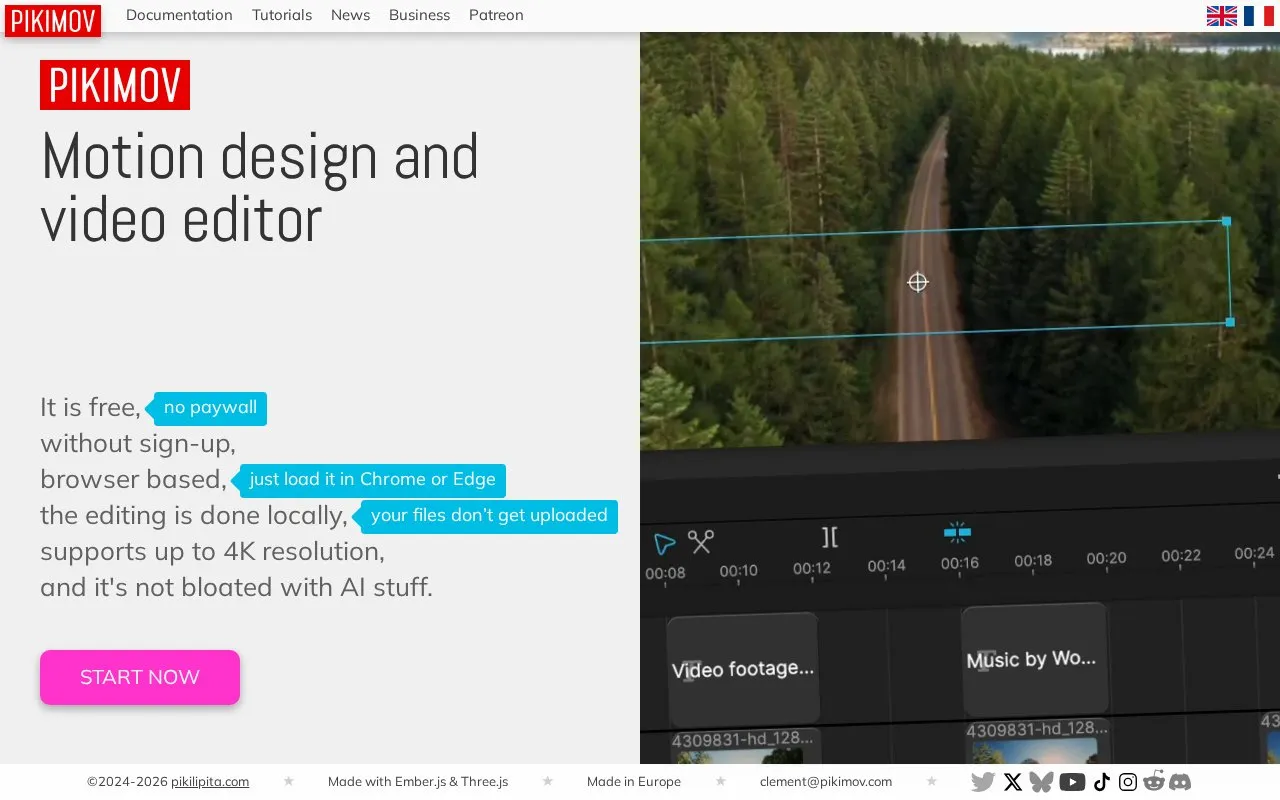This screenshot has height=800, width=1280.
Task: Open the YouTube channel icon
Action: click(1072, 782)
